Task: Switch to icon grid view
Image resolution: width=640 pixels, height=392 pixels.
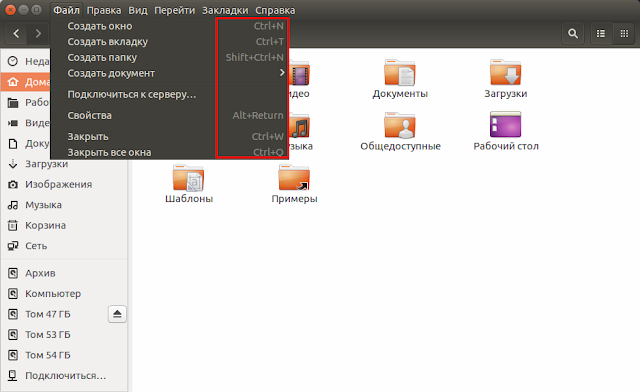Action: (624, 33)
